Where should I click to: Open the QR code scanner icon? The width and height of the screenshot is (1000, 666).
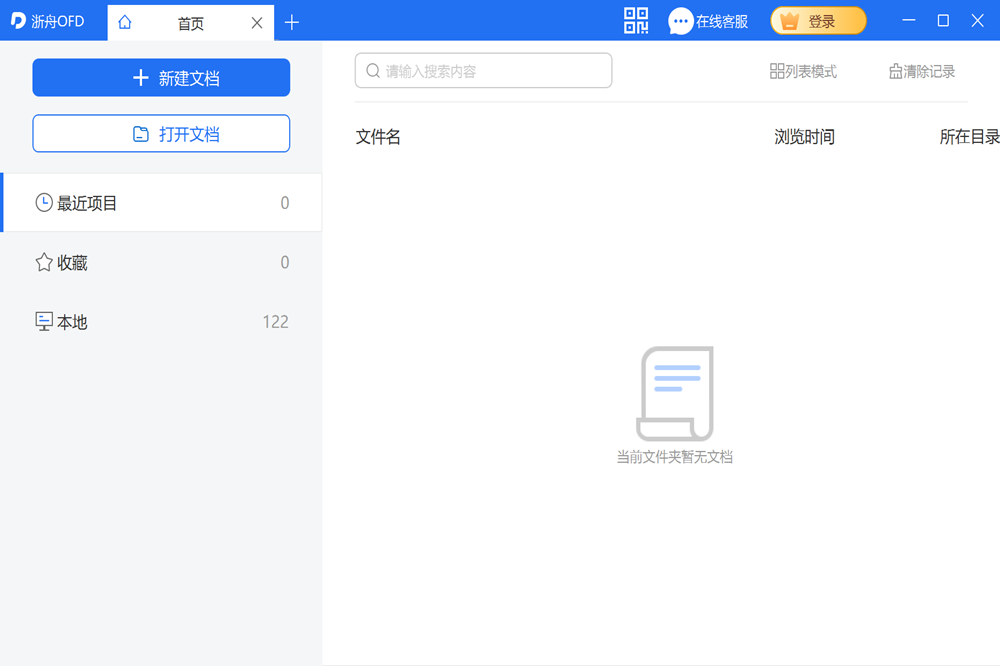click(636, 21)
